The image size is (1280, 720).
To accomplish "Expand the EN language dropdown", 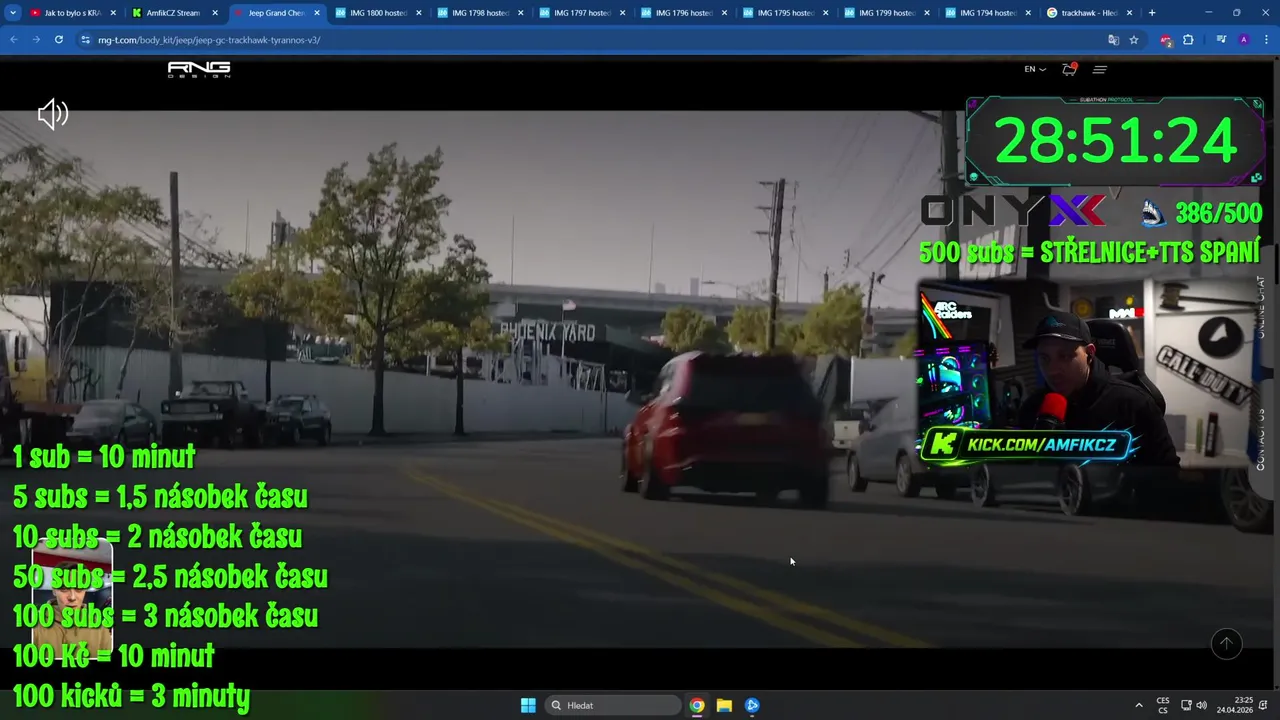I will (x=1034, y=69).
